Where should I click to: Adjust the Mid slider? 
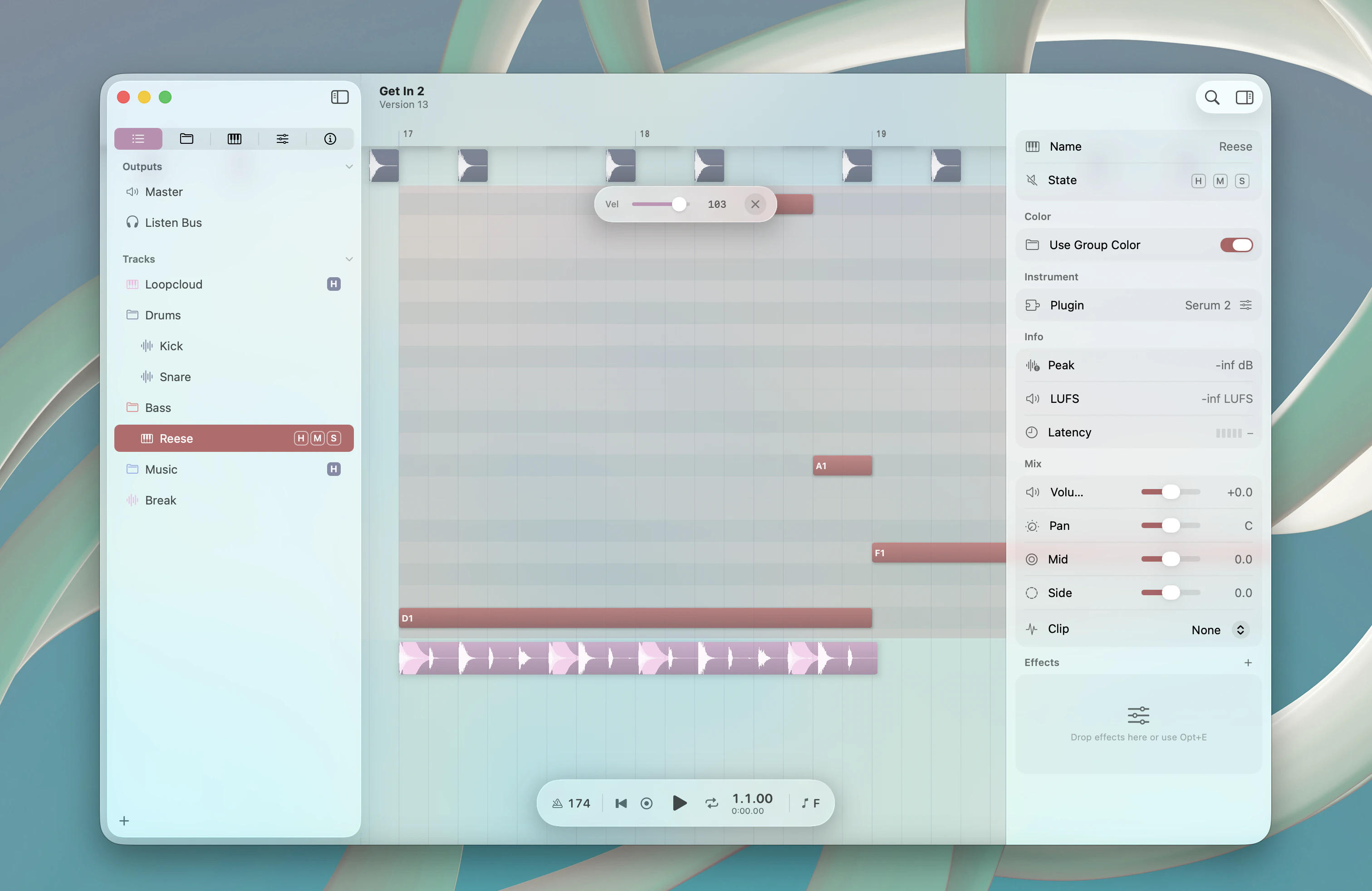tap(1170, 559)
